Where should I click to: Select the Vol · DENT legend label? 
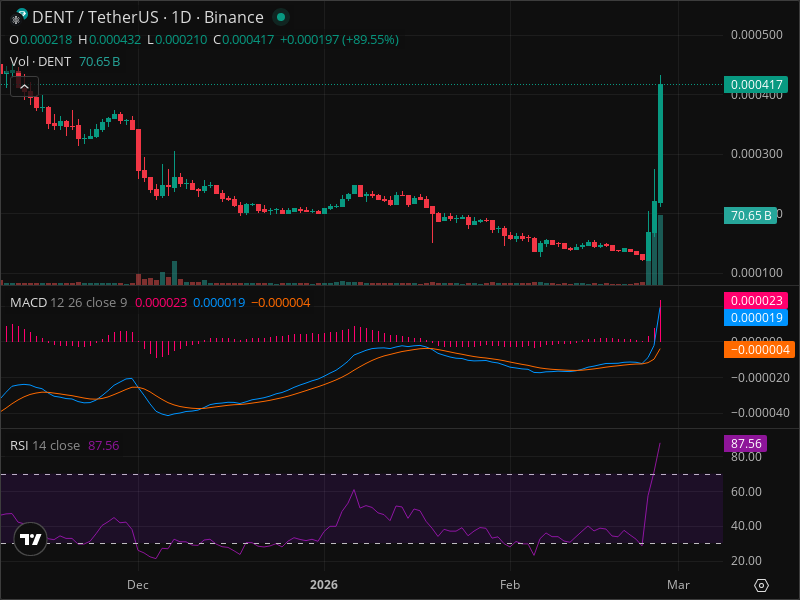tap(40, 62)
